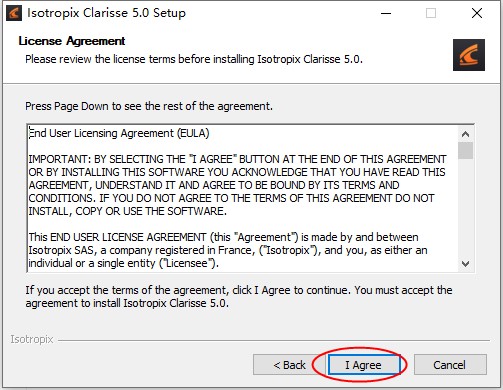Image resolution: width=503 pixels, height=390 pixels.
Task: Click the Clarisse icon in the title bar
Action: [14, 13]
